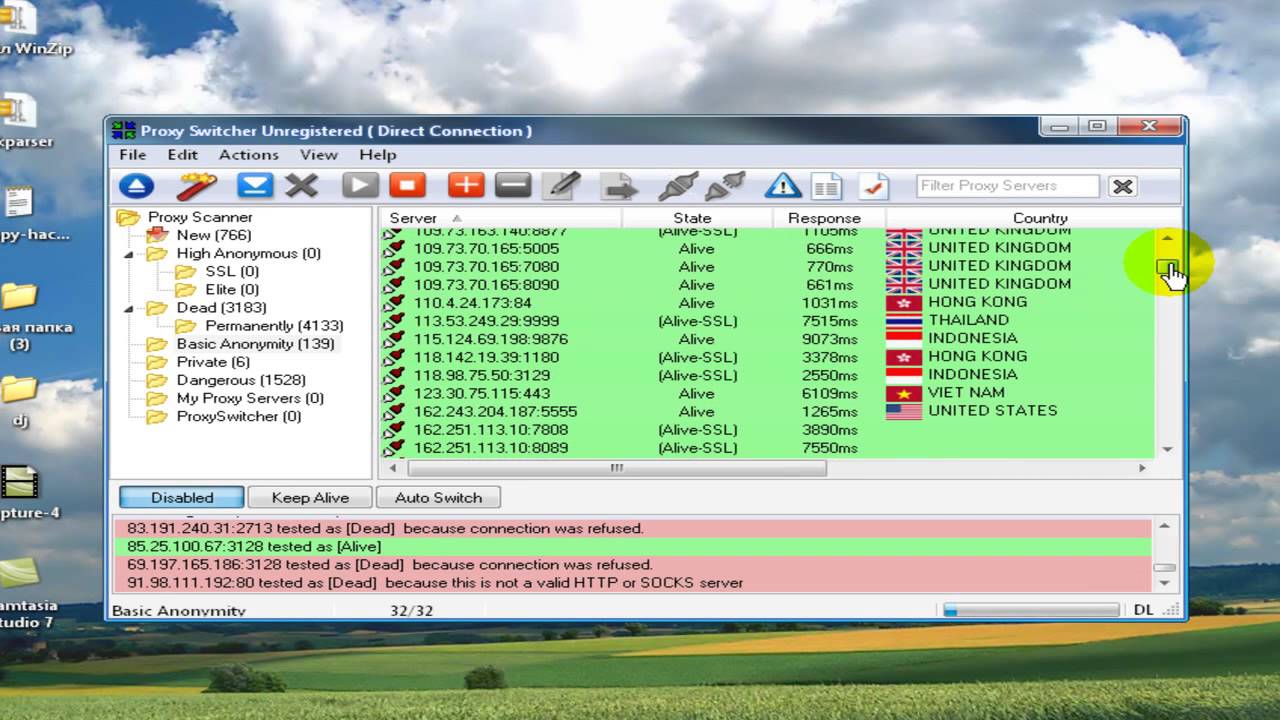Select the My Proxy Servers (0) folder

point(250,398)
